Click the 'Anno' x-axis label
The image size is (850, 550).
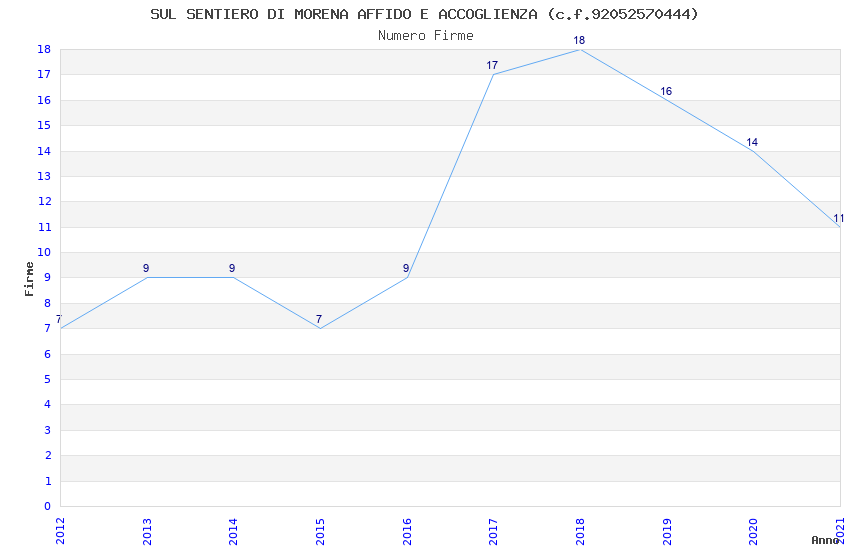825,540
